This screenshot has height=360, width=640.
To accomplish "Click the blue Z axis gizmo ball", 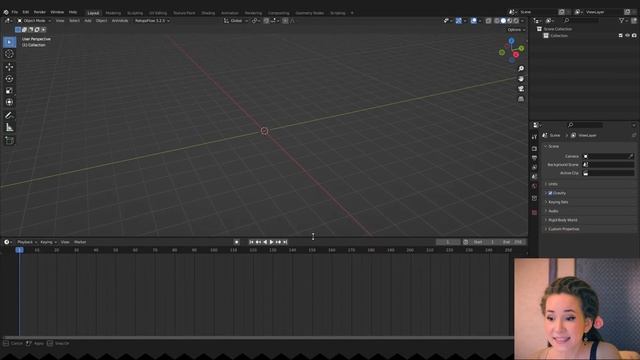I will coord(511,41).
